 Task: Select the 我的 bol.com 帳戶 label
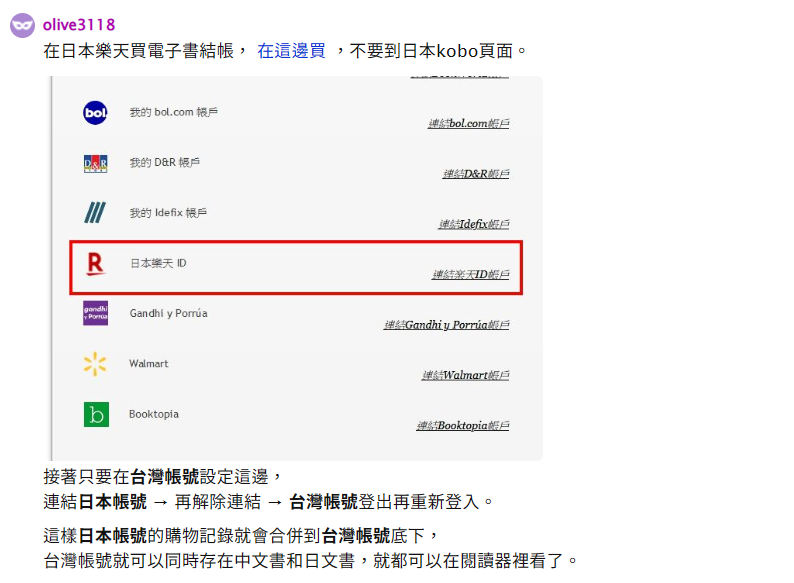click(174, 112)
